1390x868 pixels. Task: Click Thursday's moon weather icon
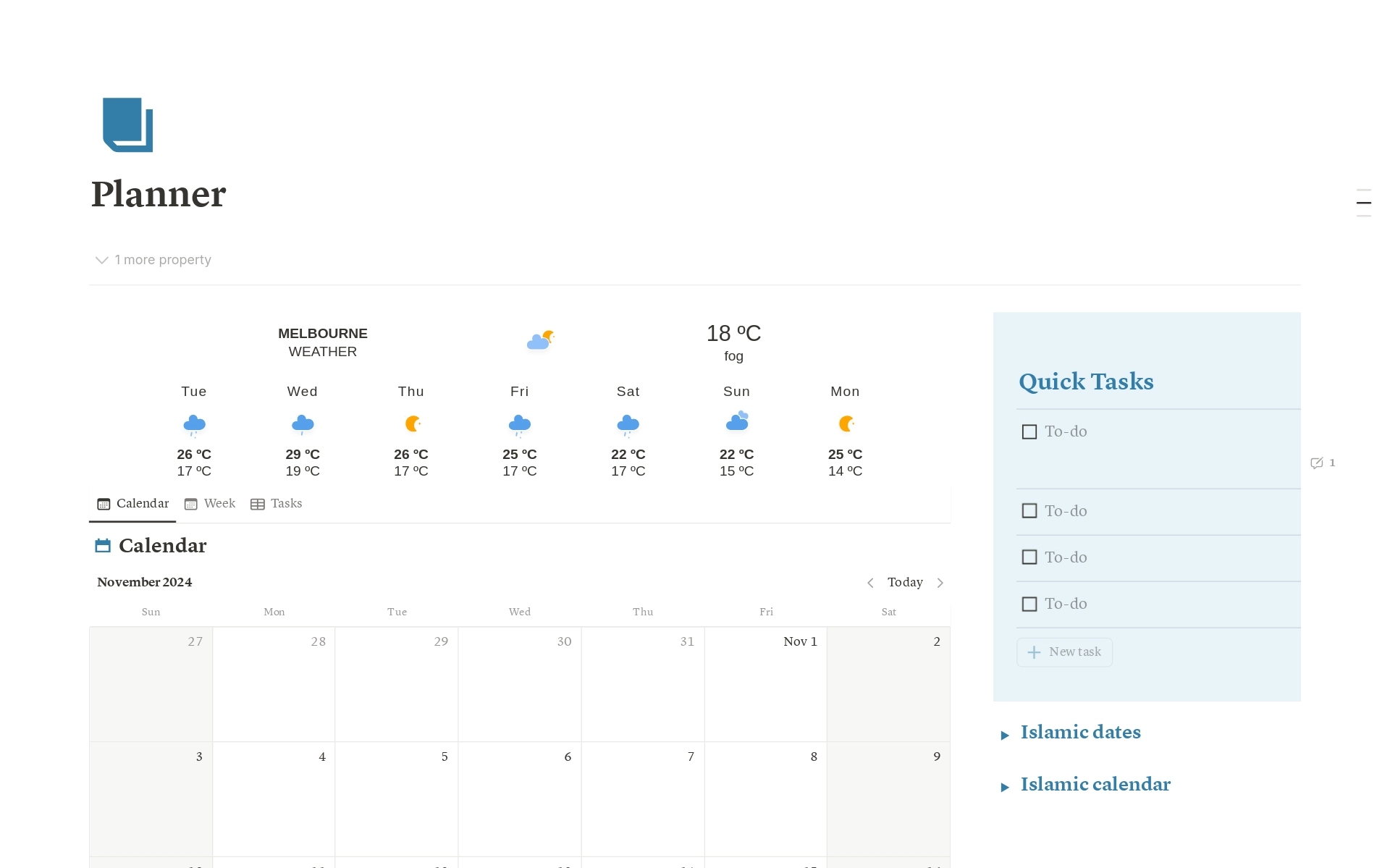click(x=412, y=424)
